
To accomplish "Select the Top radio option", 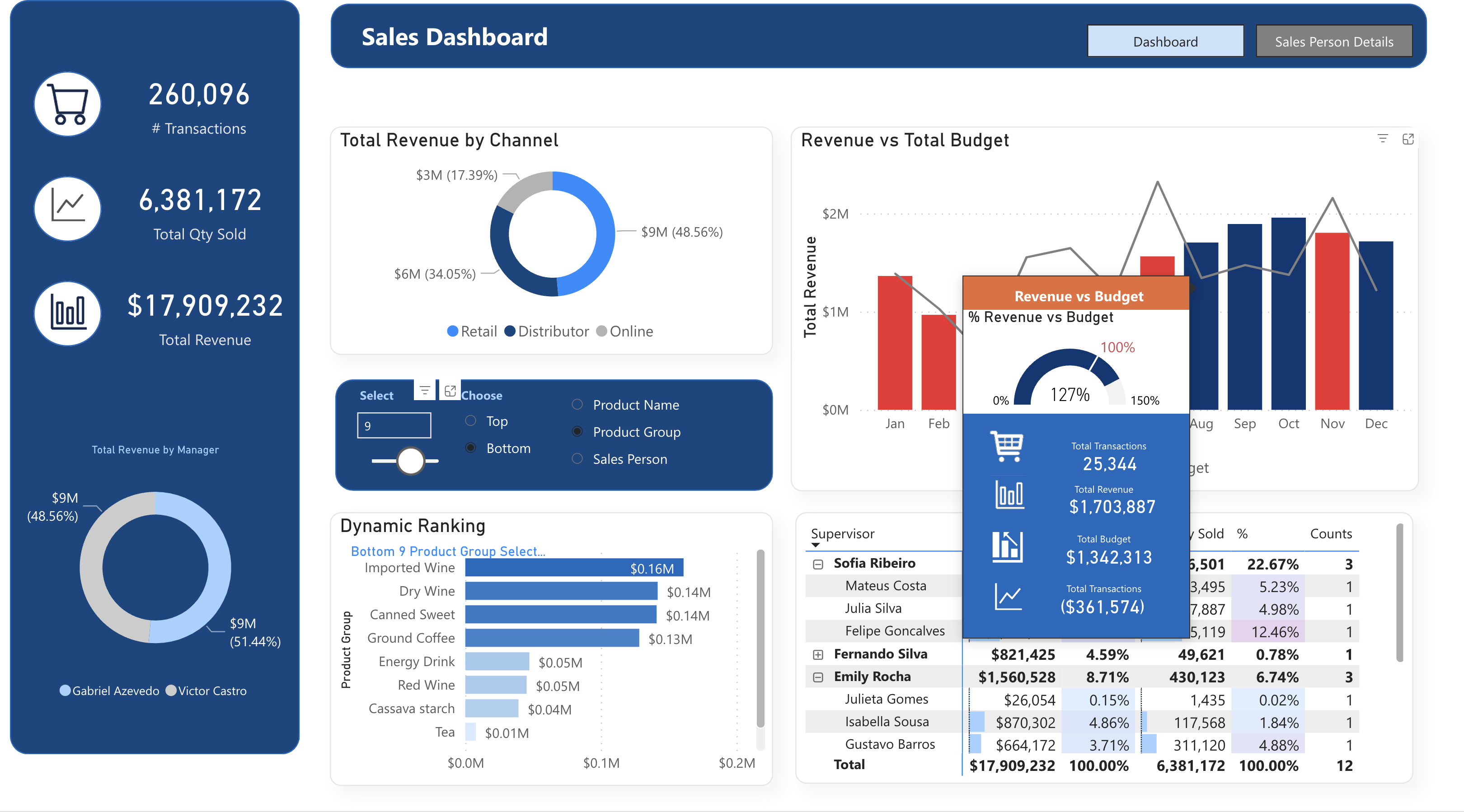I will [x=470, y=421].
